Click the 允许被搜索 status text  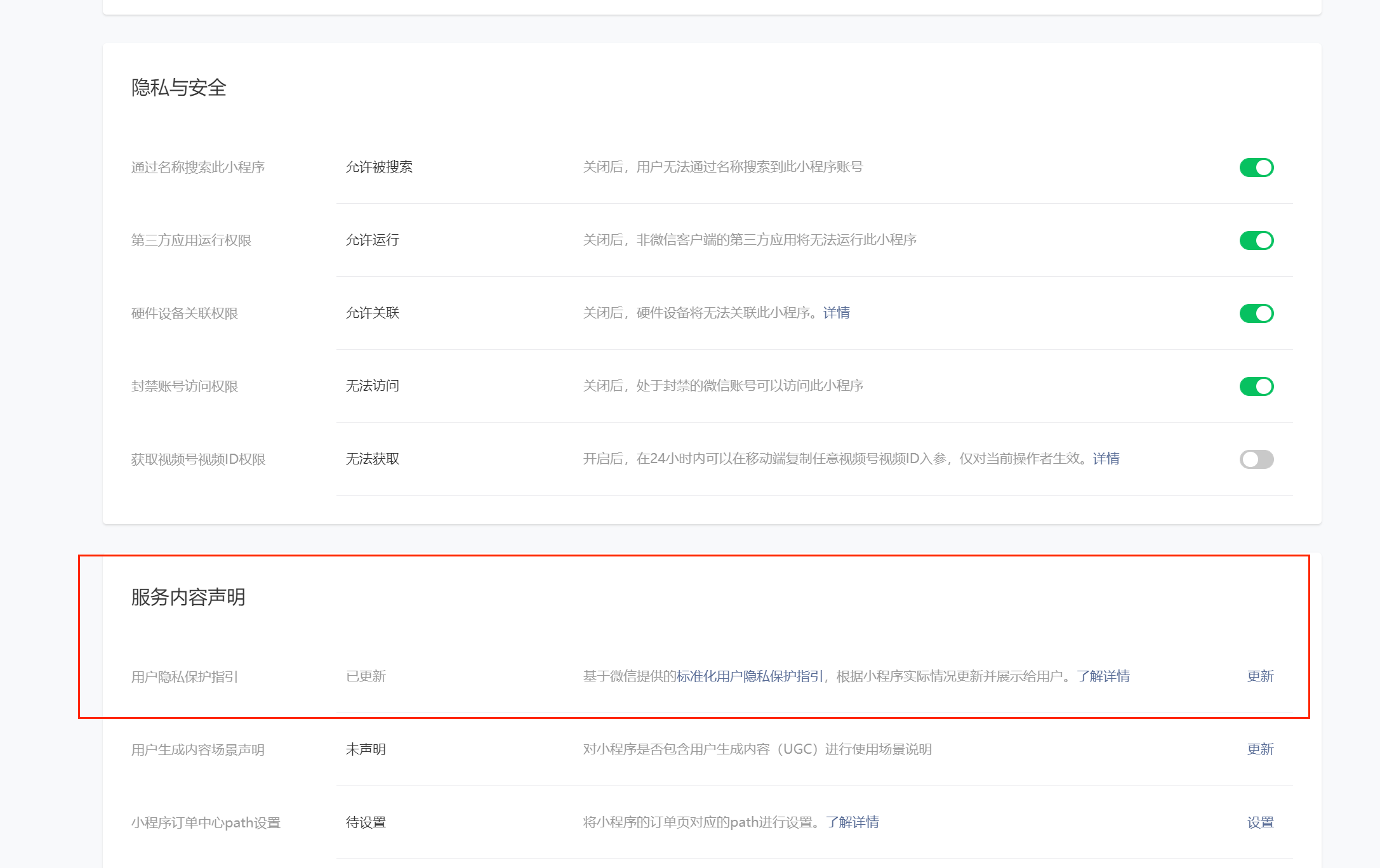pos(379,167)
